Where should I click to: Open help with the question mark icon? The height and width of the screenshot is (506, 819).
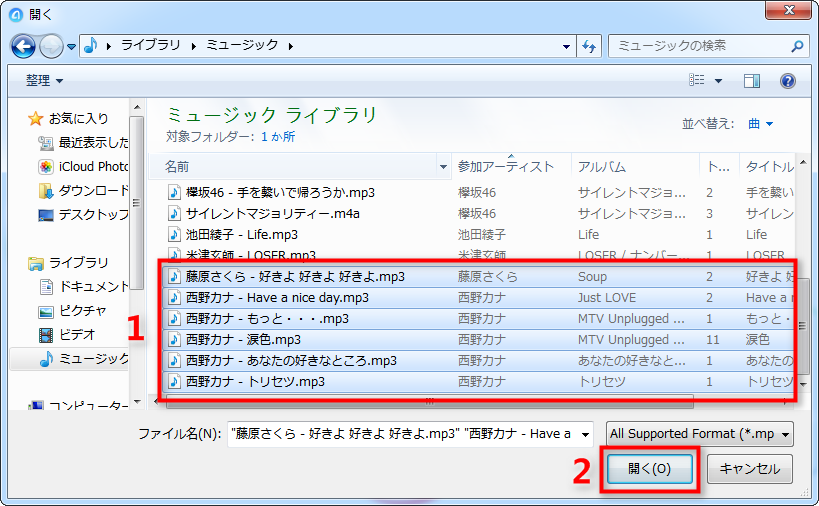(788, 80)
